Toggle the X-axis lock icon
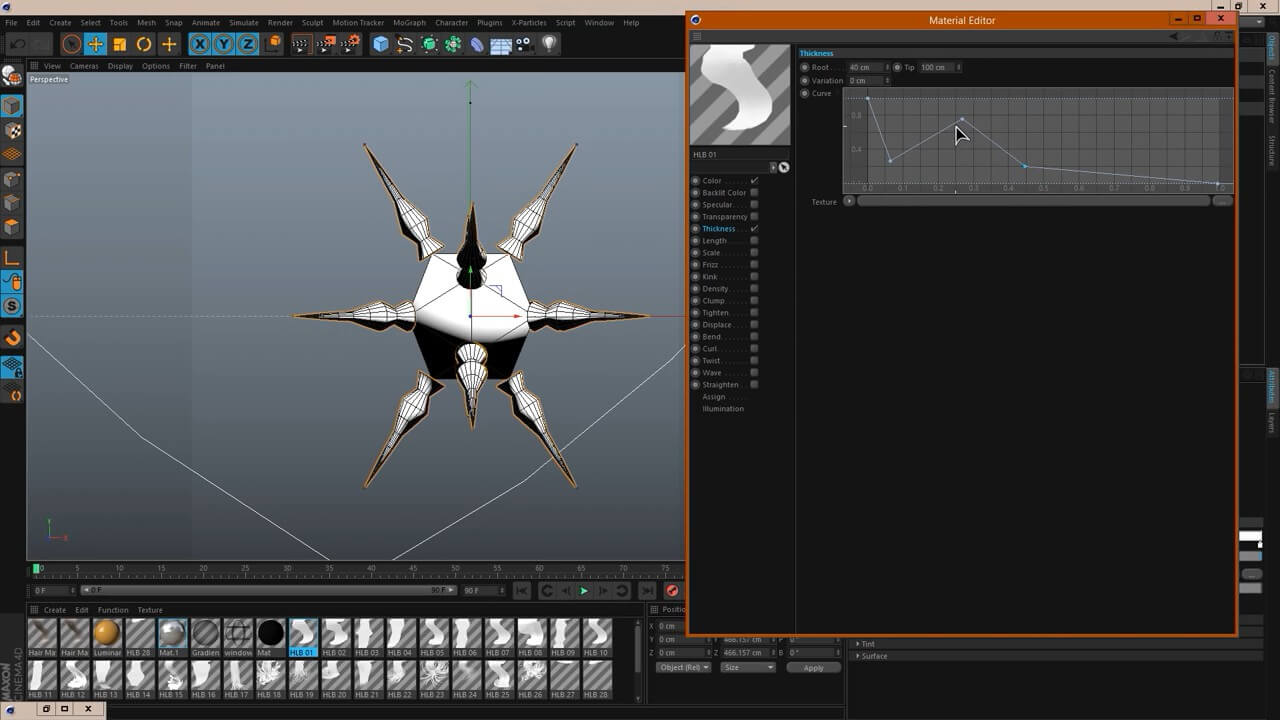The height and width of the screenshot is (720, 1280). point(199,44)
